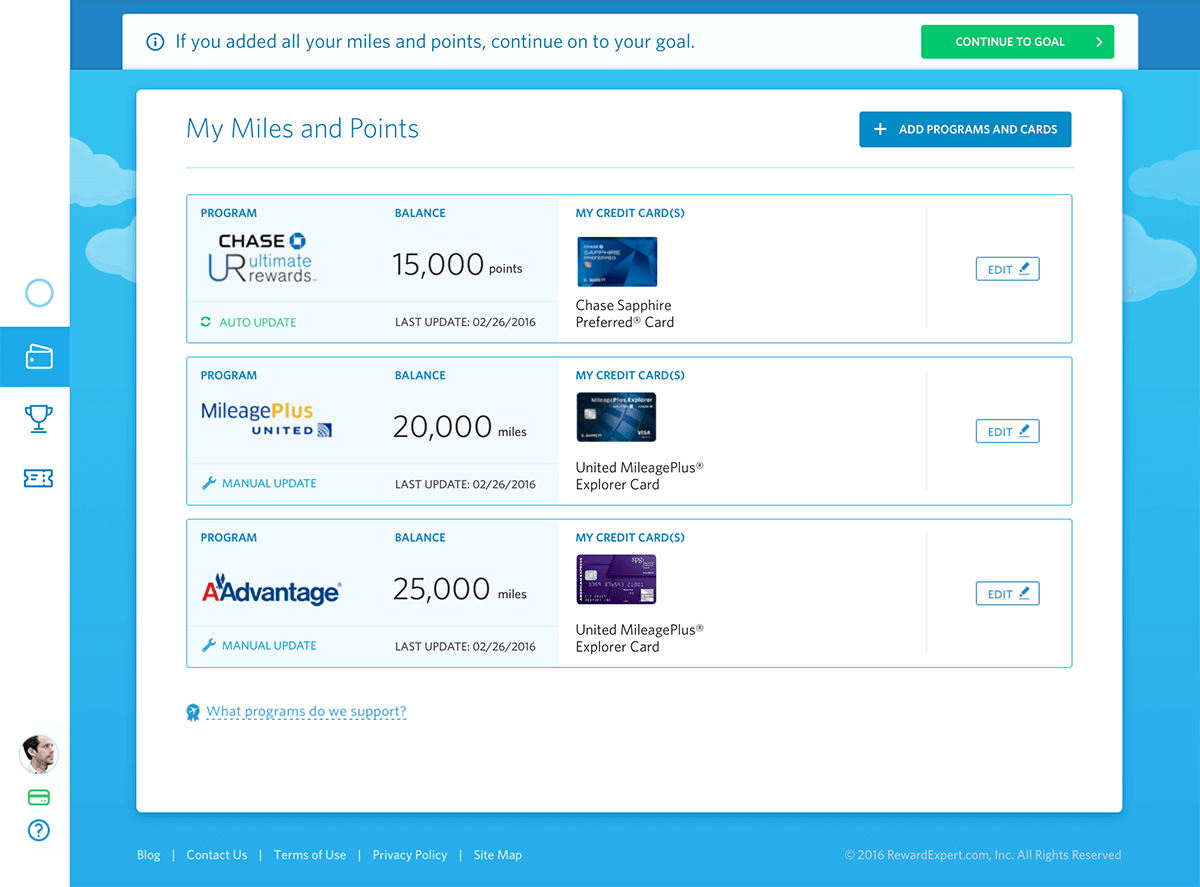
Task: Click the Chase Sapphire Preferred card image
Action: [x=617, y=262]
